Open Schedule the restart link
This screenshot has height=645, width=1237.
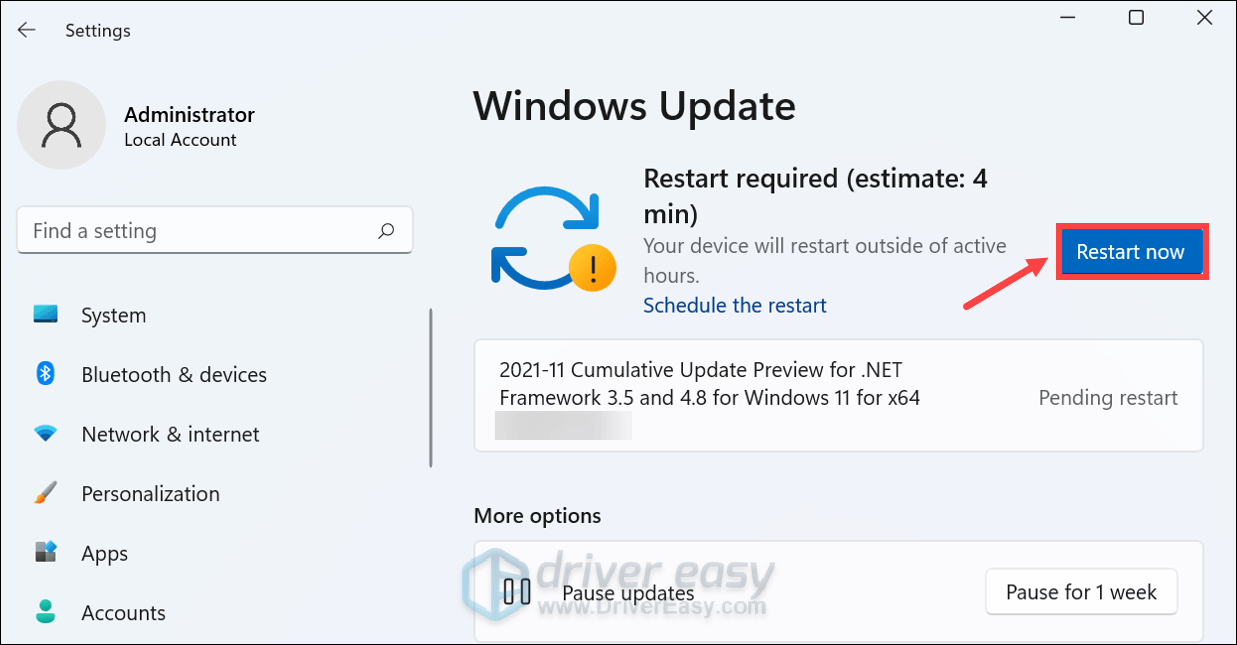(735, 305)
